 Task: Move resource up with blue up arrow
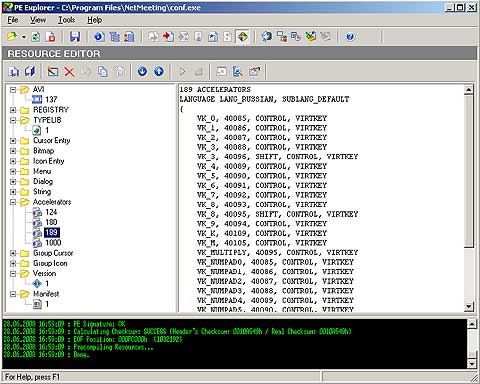point(159,71)
